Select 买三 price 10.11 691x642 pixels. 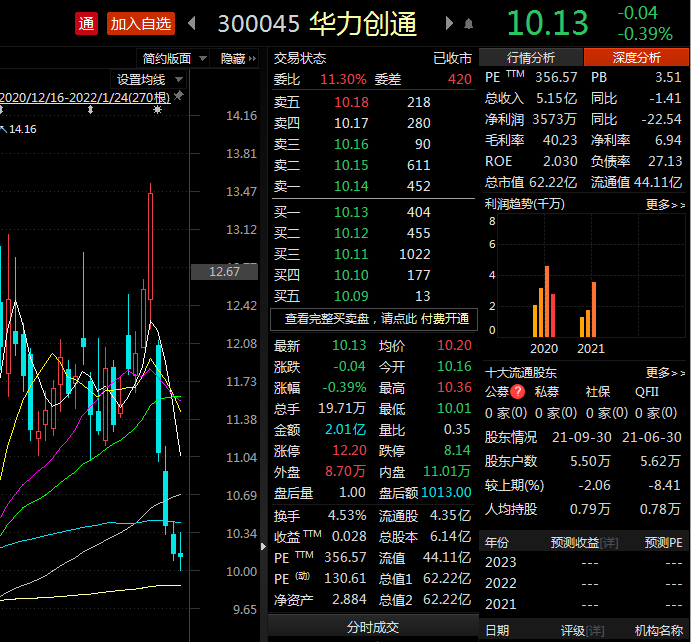(351, 254)
